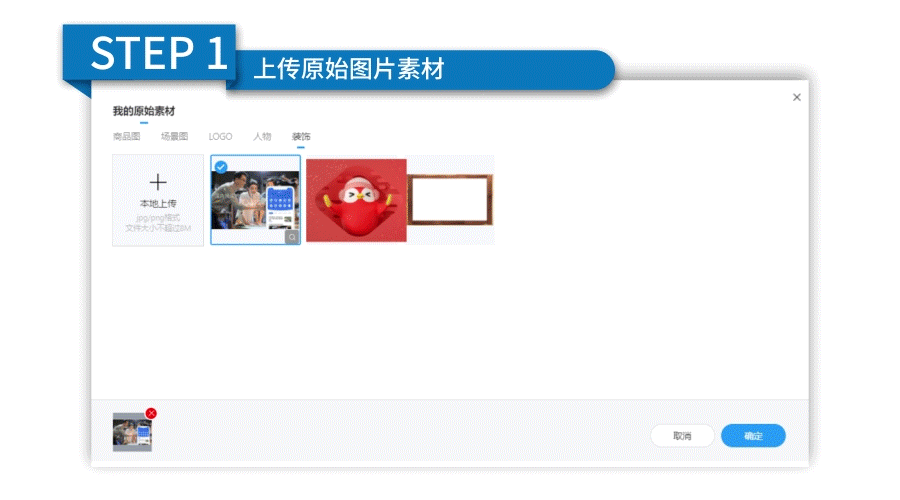Click the 我的原始素材 heading

click(x=143, y=111)
